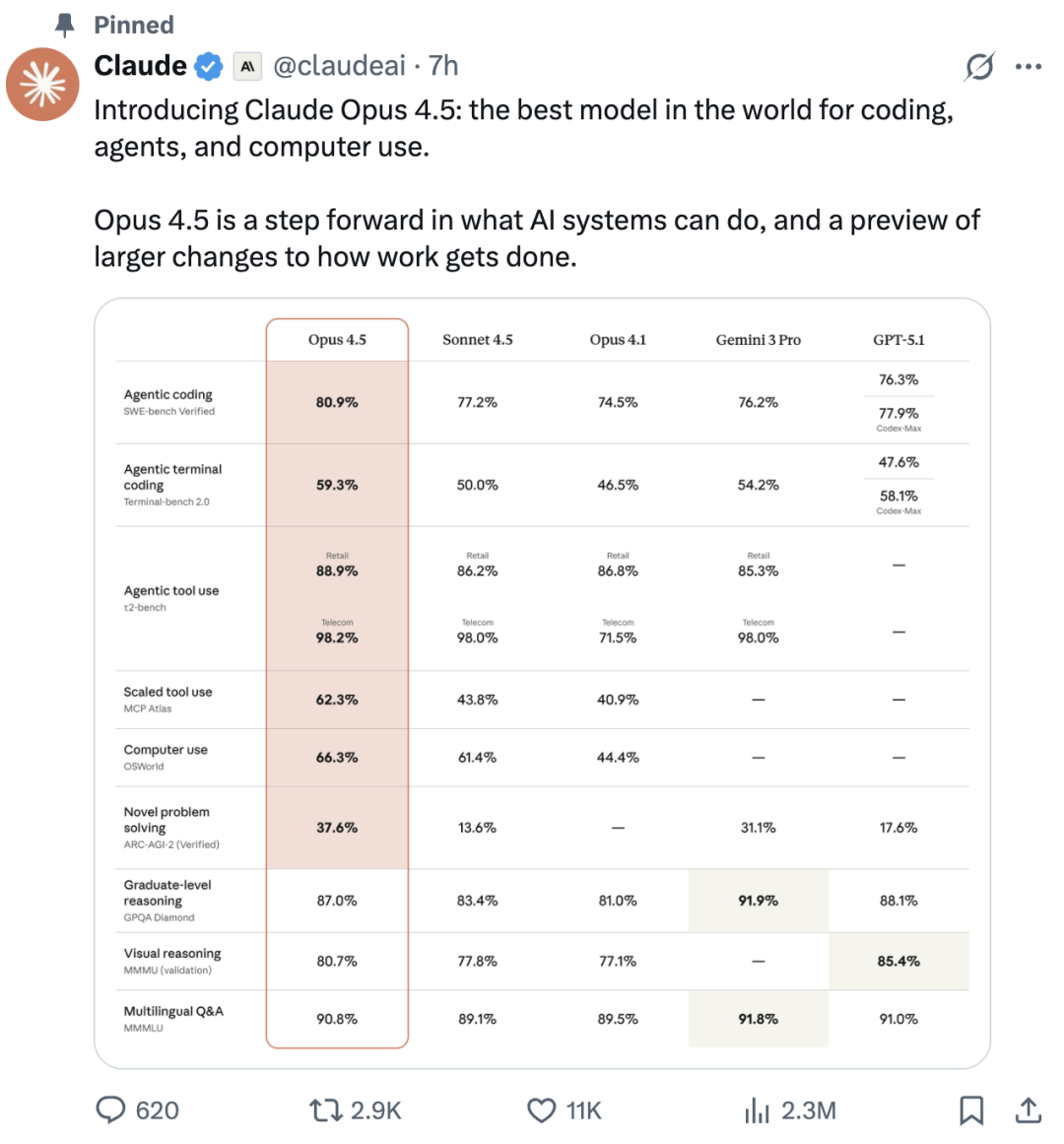Viewport: 1064px width, 1144px height.
Task: Bookmark the Opus 4.5 announcement post
Action: [971, 1110]
